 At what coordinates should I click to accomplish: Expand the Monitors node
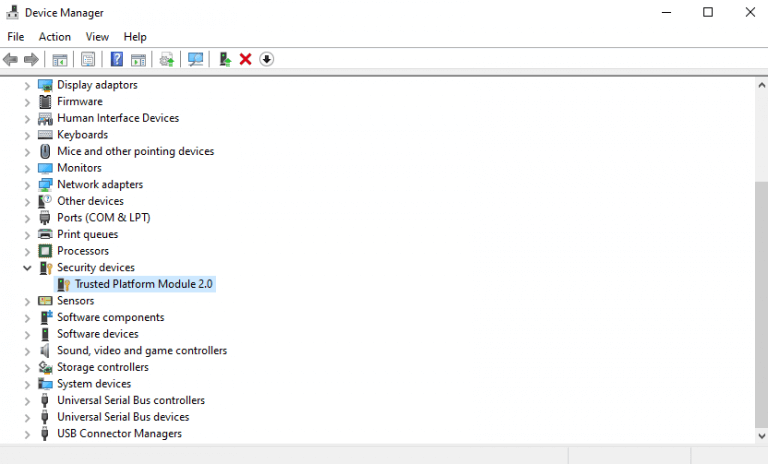(27, 169)
